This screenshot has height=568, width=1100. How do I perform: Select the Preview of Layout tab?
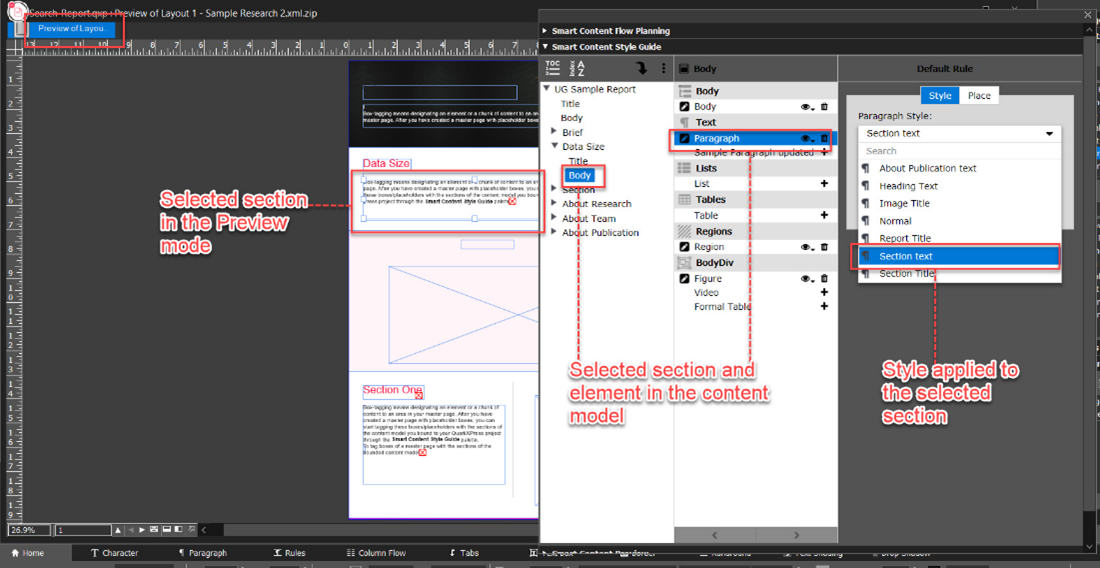pyautogui.click(x=74, y=29)
